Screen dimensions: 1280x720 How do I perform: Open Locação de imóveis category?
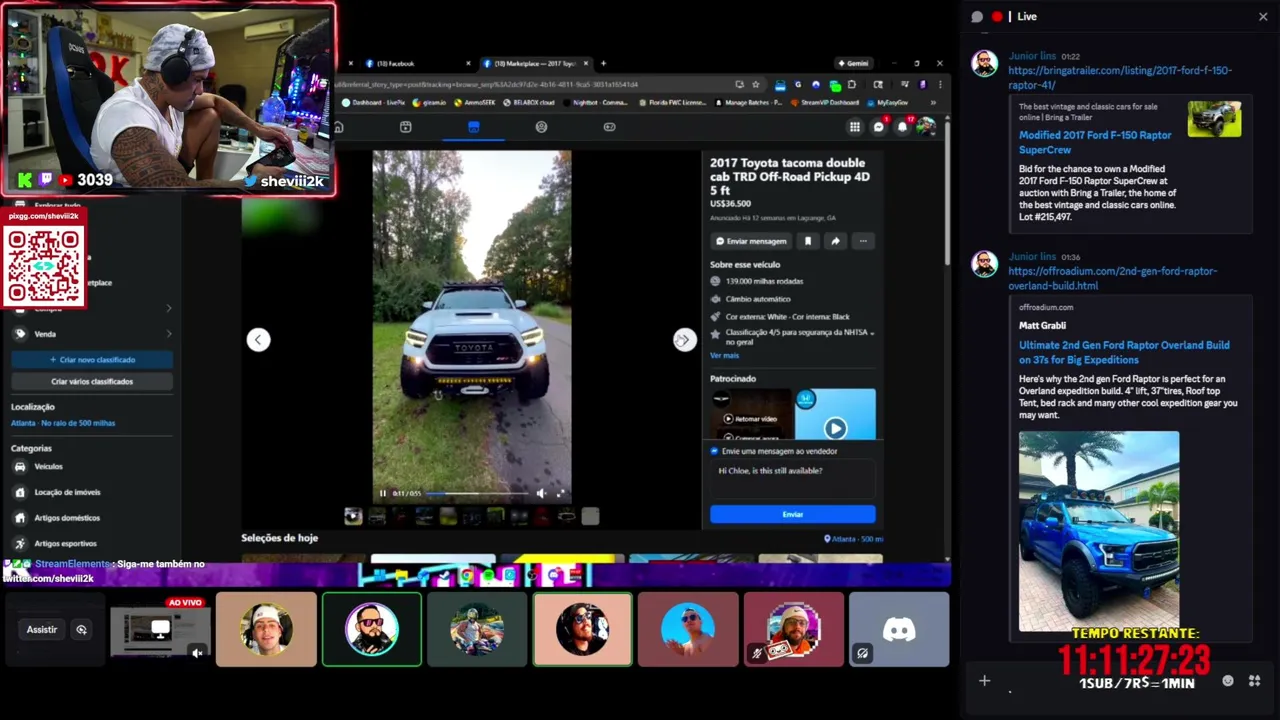point(67,492)
